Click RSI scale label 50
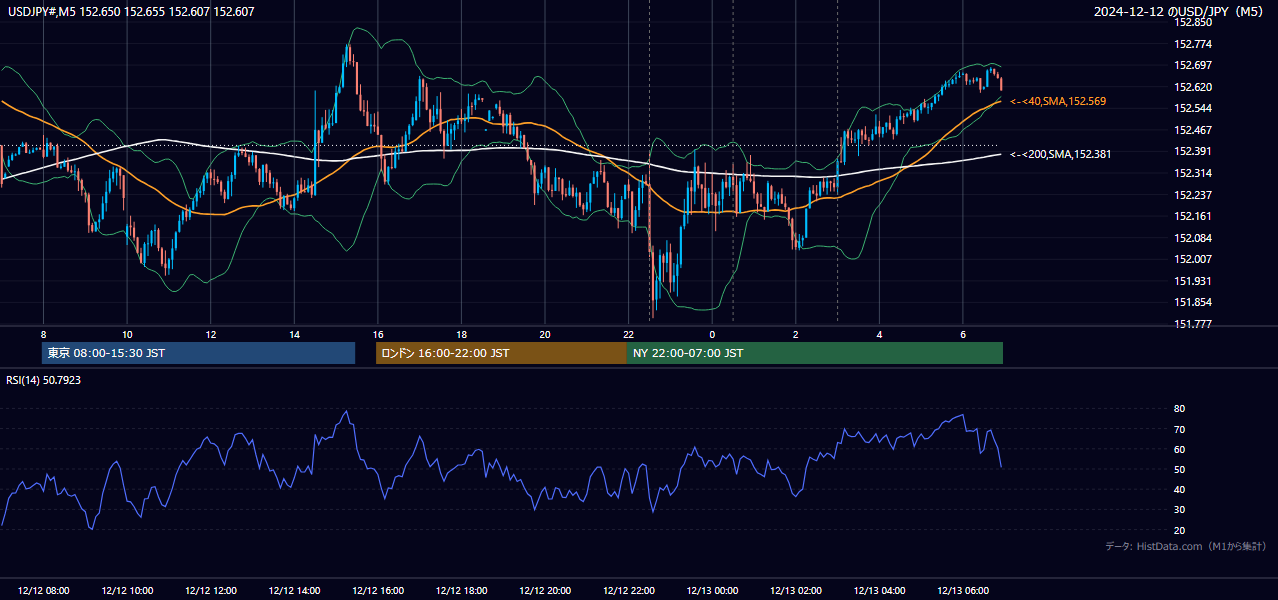The height and width of the screenshot is (600, 1278). pos(1180,469)
